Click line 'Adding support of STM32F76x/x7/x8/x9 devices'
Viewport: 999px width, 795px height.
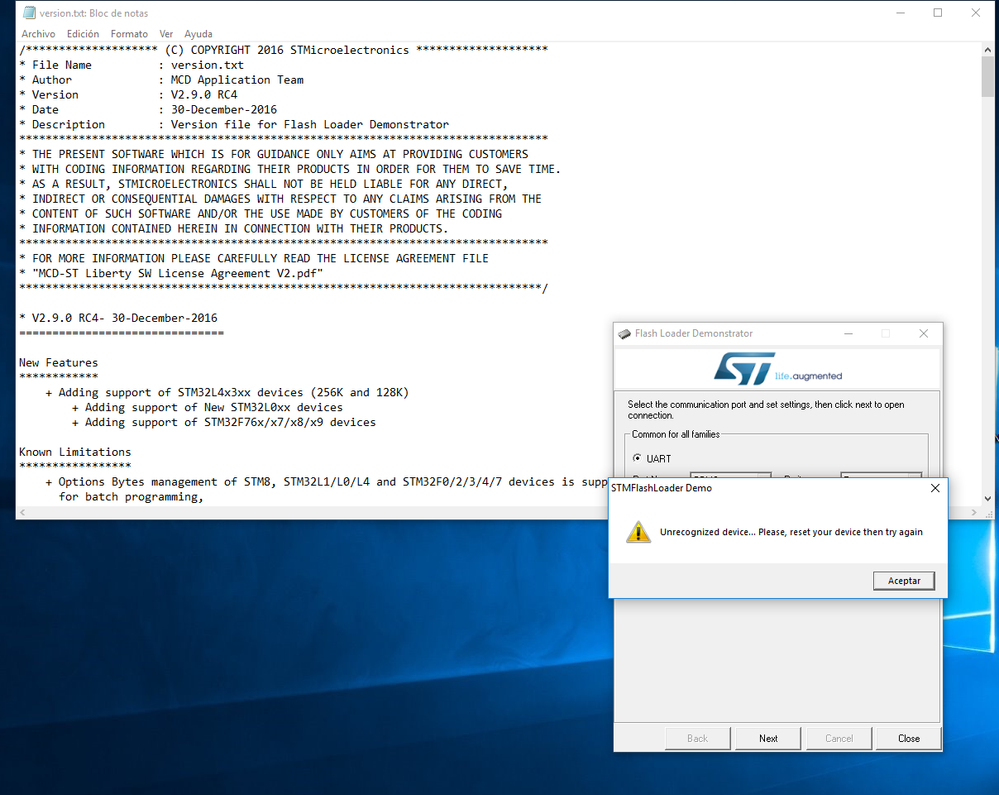tap(230, 422)
